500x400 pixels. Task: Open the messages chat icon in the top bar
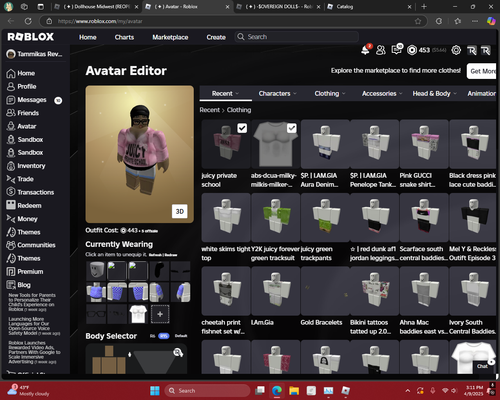pyautogui.click(x=396, y=50)
